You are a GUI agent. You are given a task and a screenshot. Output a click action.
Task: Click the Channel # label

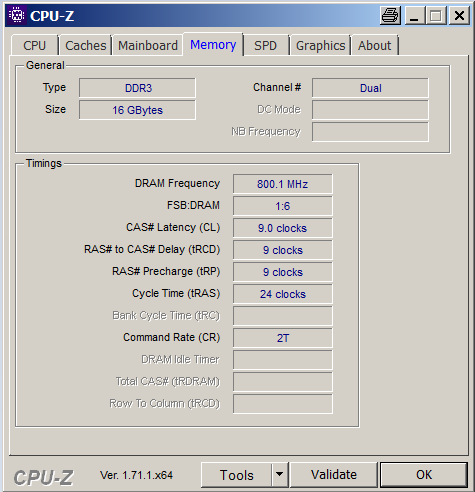pyautogui.click(x=277, y=87)
